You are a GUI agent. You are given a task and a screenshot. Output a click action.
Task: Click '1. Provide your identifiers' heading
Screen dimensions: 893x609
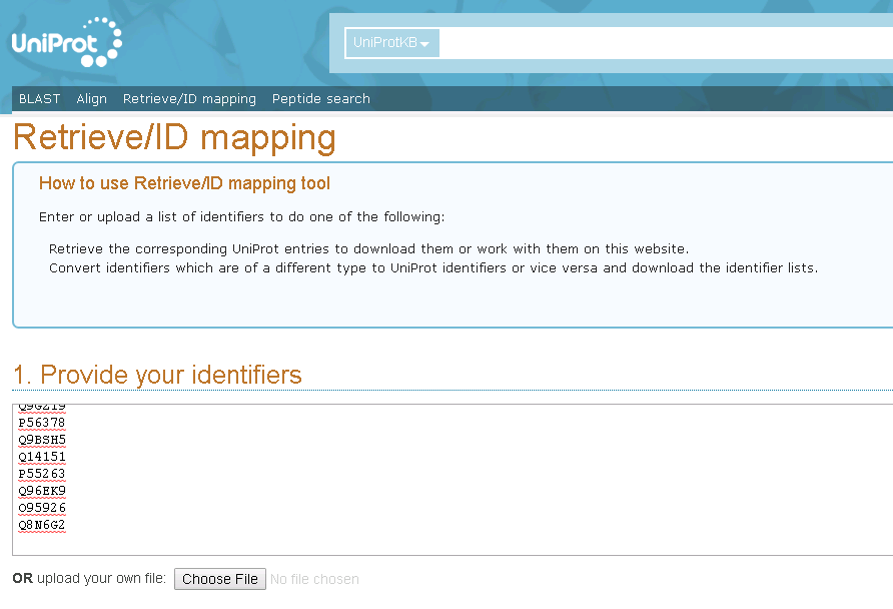click(x=157, y=375)
